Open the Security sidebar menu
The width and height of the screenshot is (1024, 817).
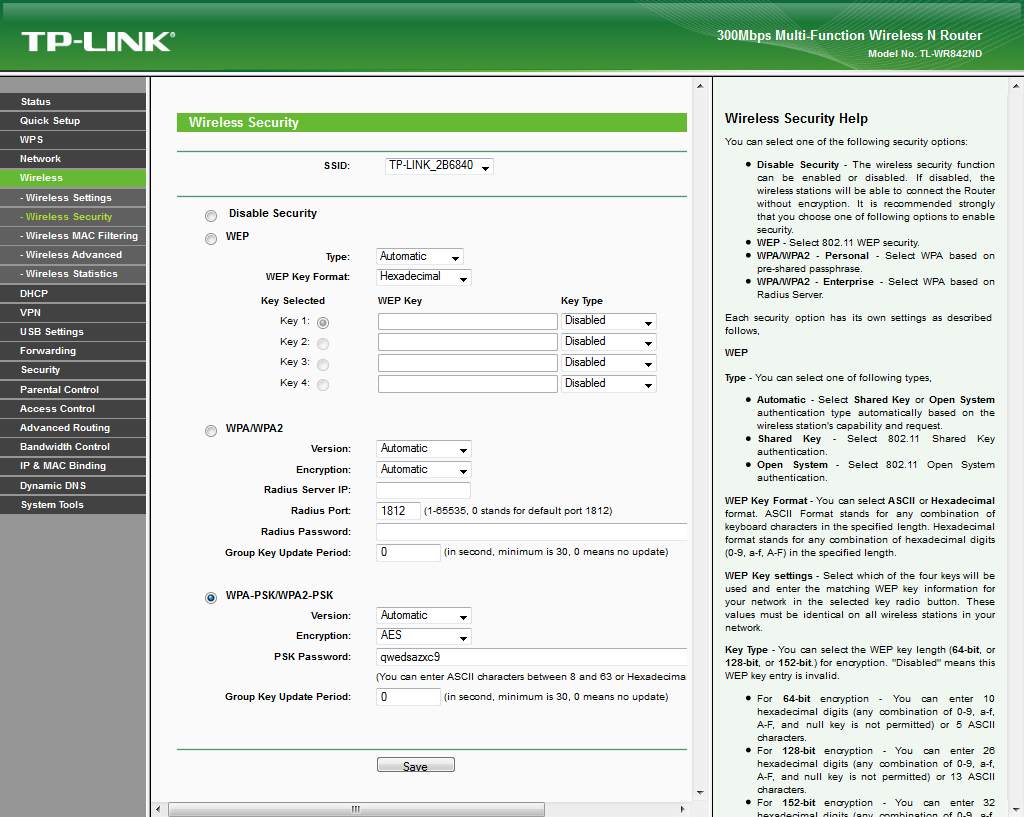tap(73, 370)
